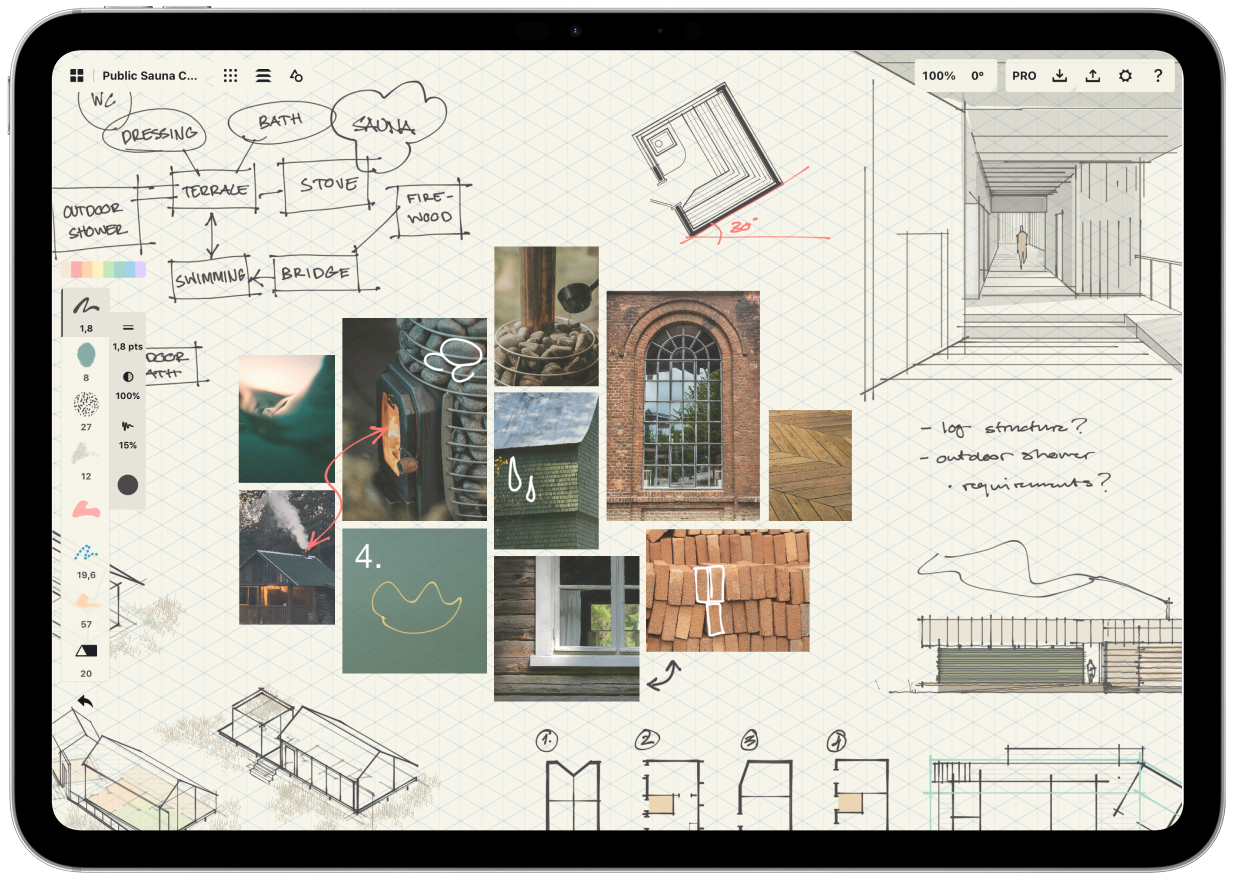Open the Layers panel icon
The image size is (1236, 880).
coord(263,76)
